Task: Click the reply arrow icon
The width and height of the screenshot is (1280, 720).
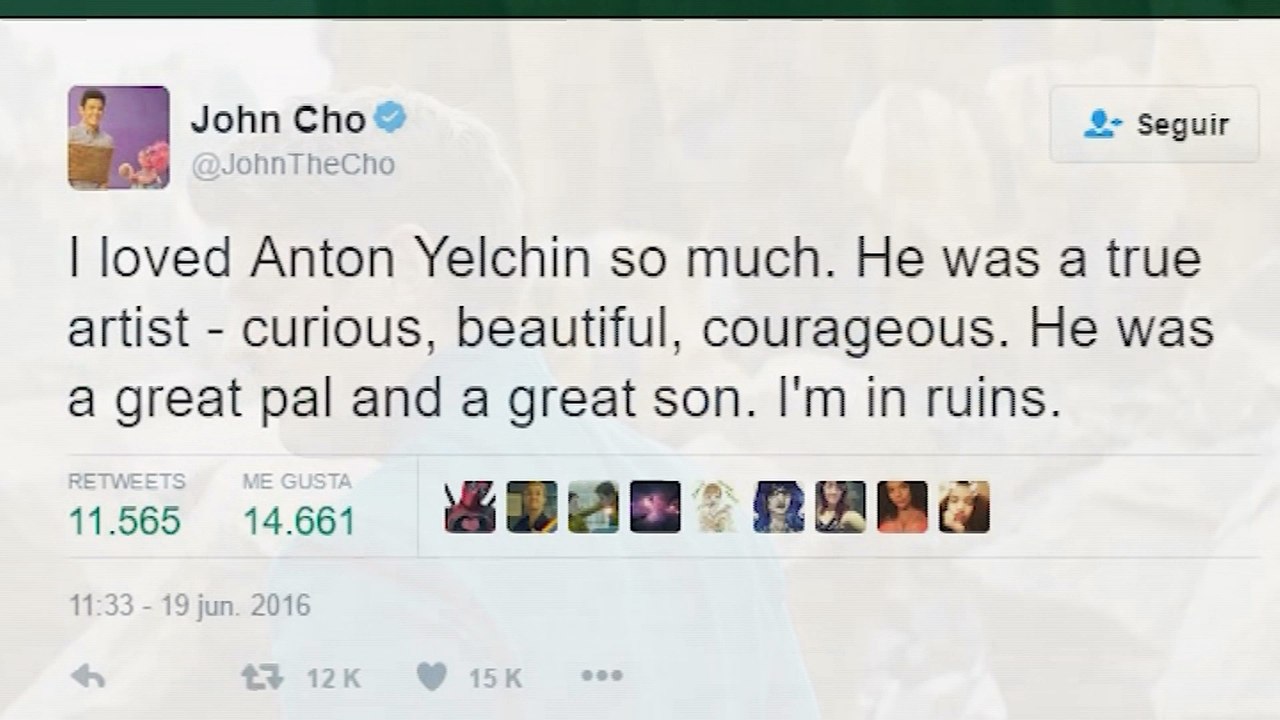Action: (x=89, y=677)
